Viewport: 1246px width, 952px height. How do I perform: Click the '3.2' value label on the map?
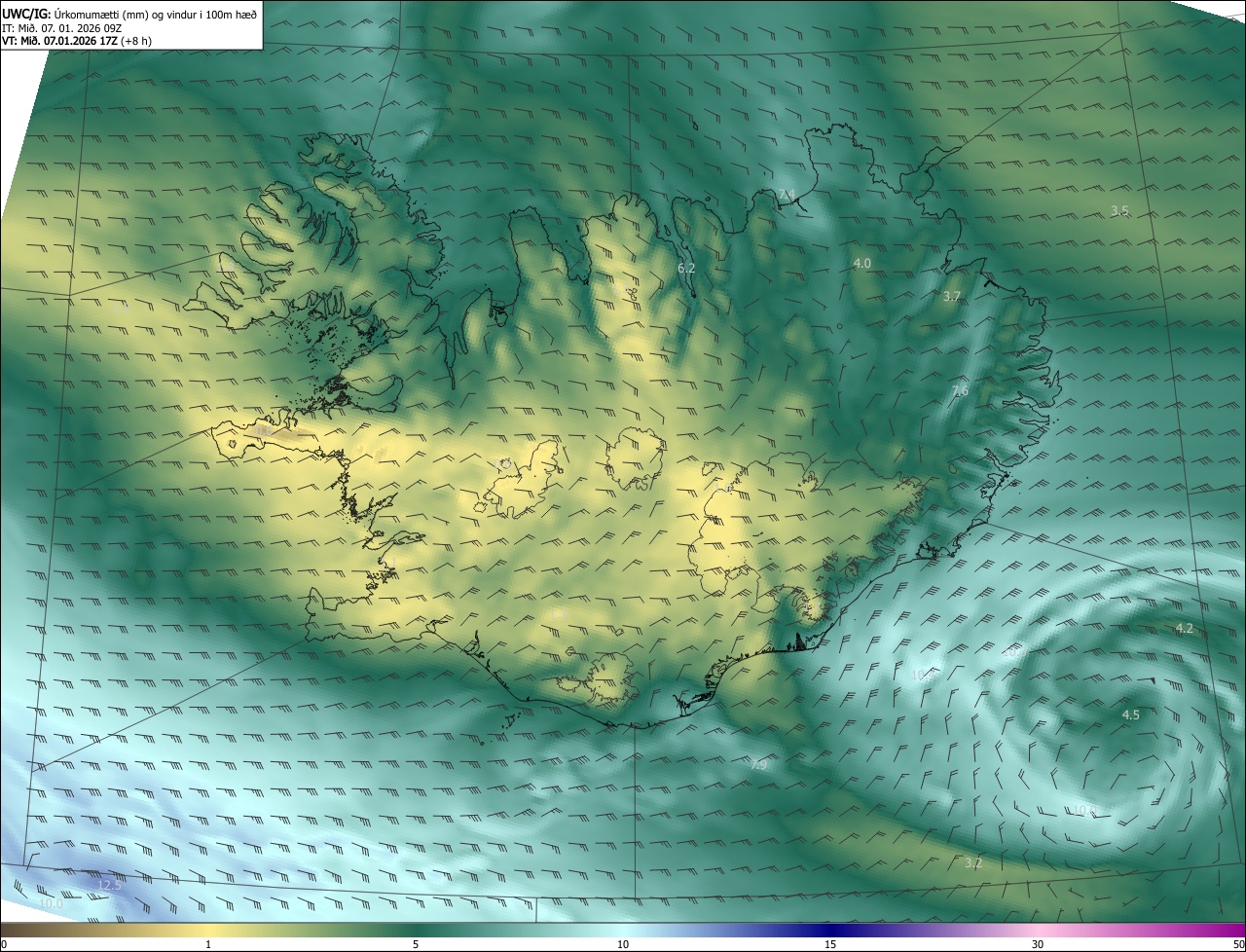pos(973,863)
